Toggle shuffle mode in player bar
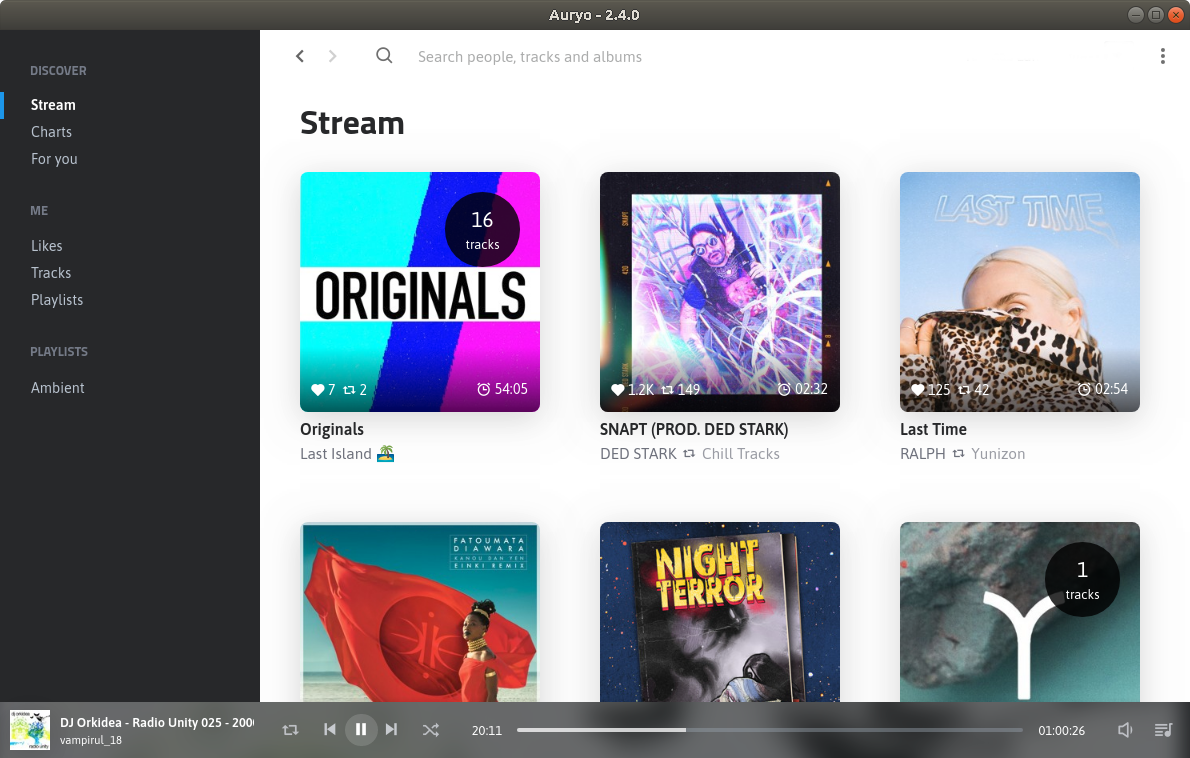Image resolution: width=1190 pixels, height=758 pixels. click(x=430, y=730)
